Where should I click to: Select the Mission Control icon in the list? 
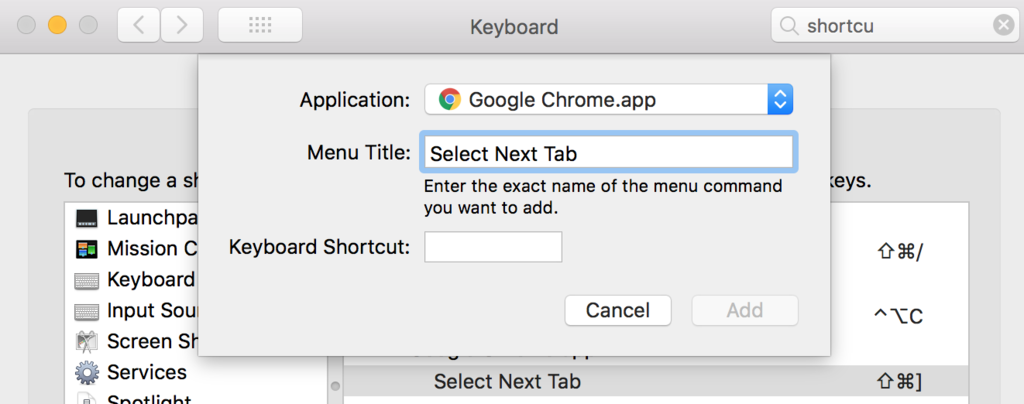[86, 249]
